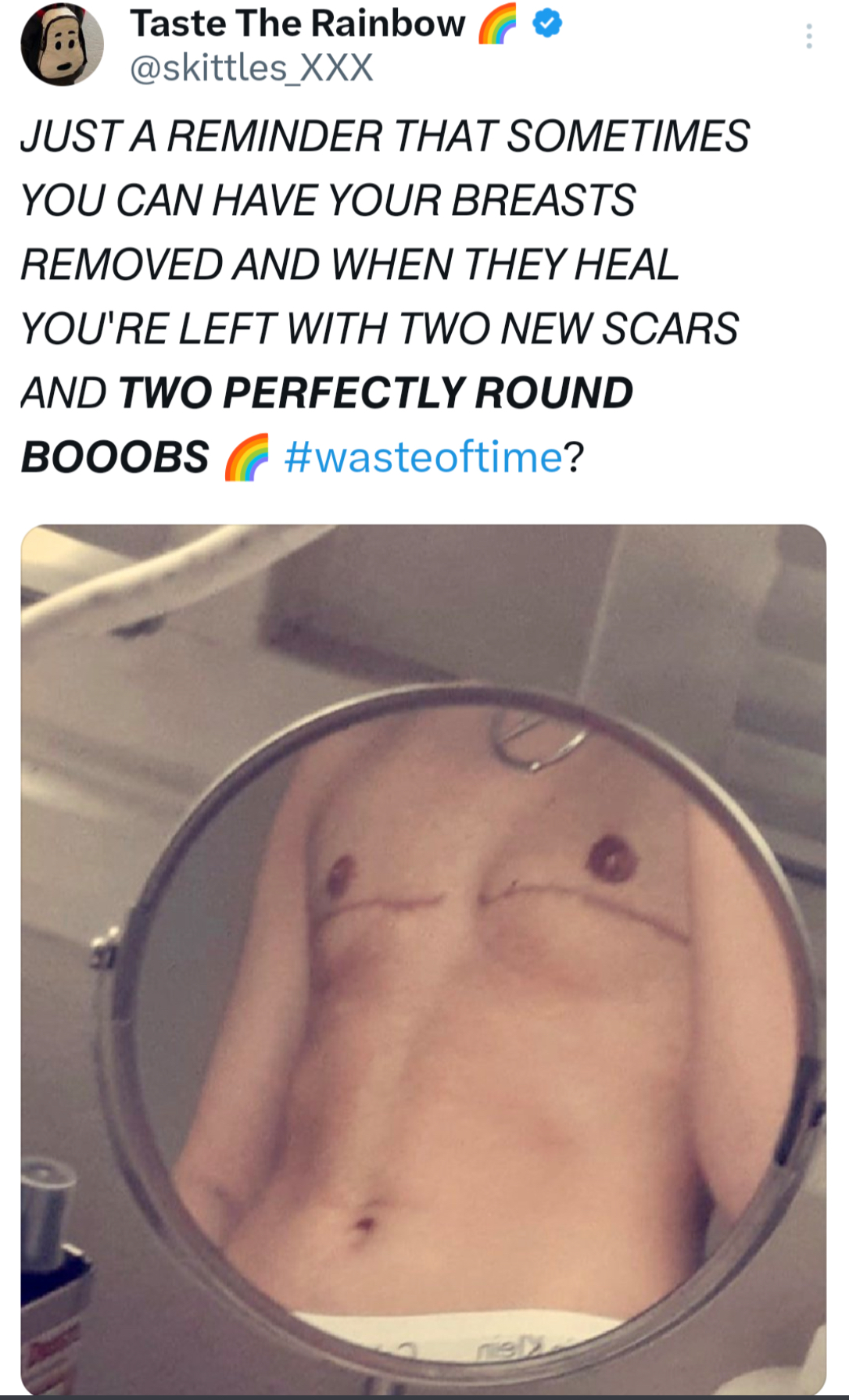
Task: Click the bold word BOOOBS
Action: click(x=115, y=457)
